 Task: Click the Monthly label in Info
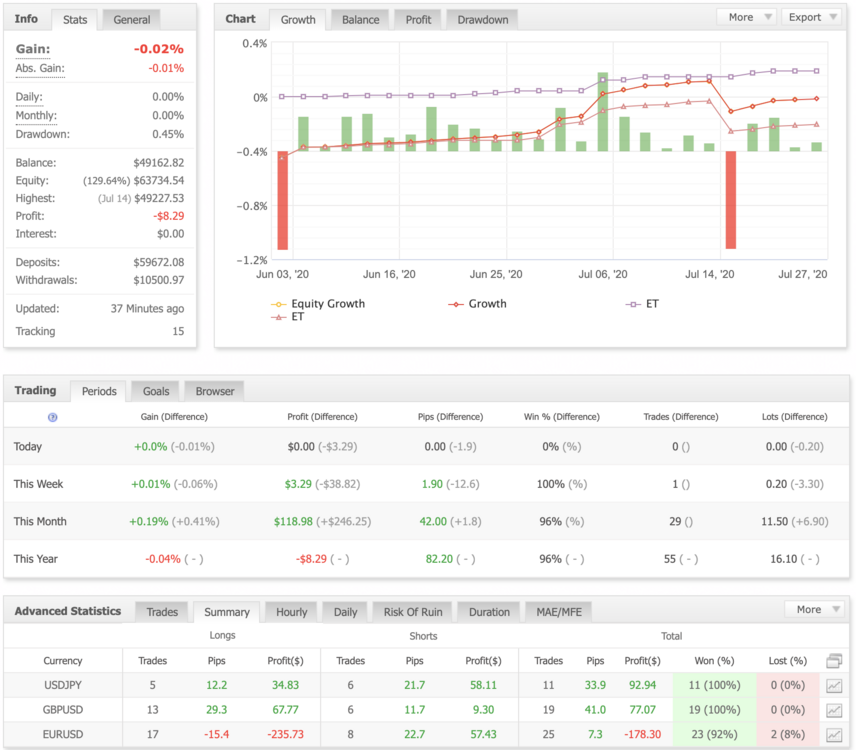[36, 116]
